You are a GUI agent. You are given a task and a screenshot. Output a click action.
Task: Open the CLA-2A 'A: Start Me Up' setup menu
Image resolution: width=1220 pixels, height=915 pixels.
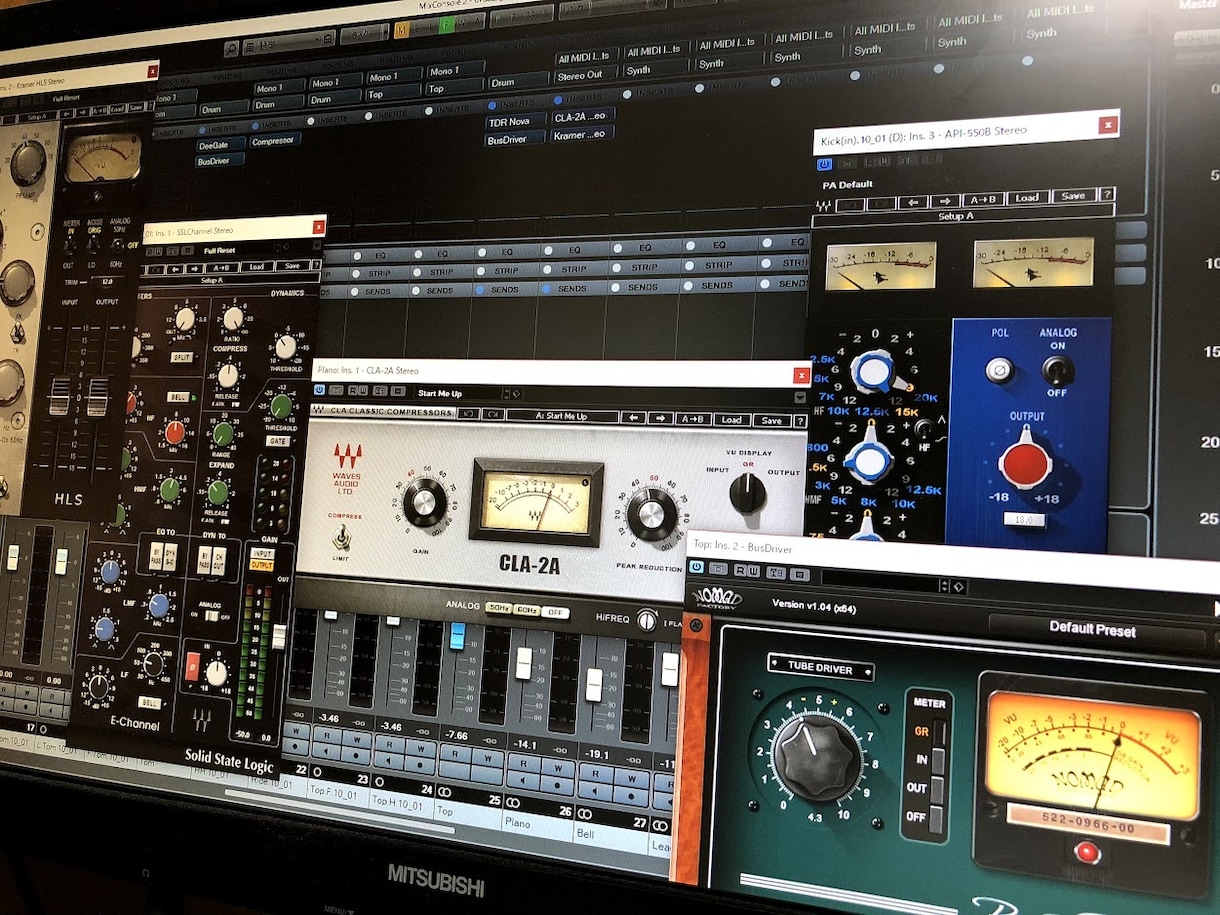pyautogui.click(x=561, y=416)
